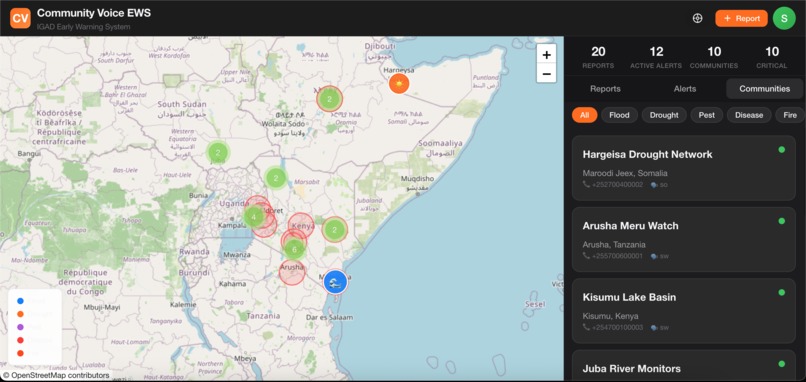Zoom in with the plus map control
This screenshot has width=806, height=382.
click(546, 54)
